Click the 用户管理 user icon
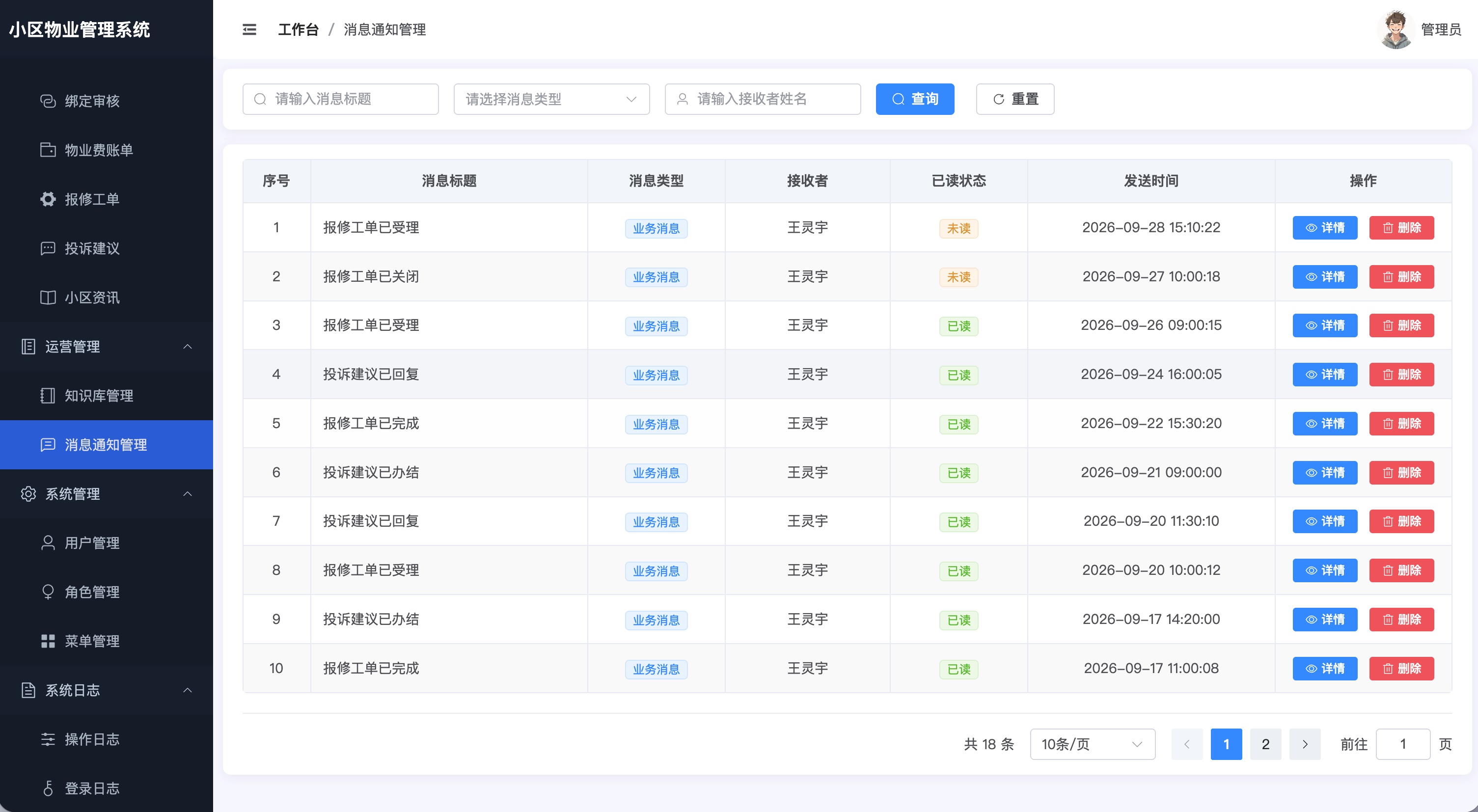Screen dimensions: 1478x812 [48, 543]
